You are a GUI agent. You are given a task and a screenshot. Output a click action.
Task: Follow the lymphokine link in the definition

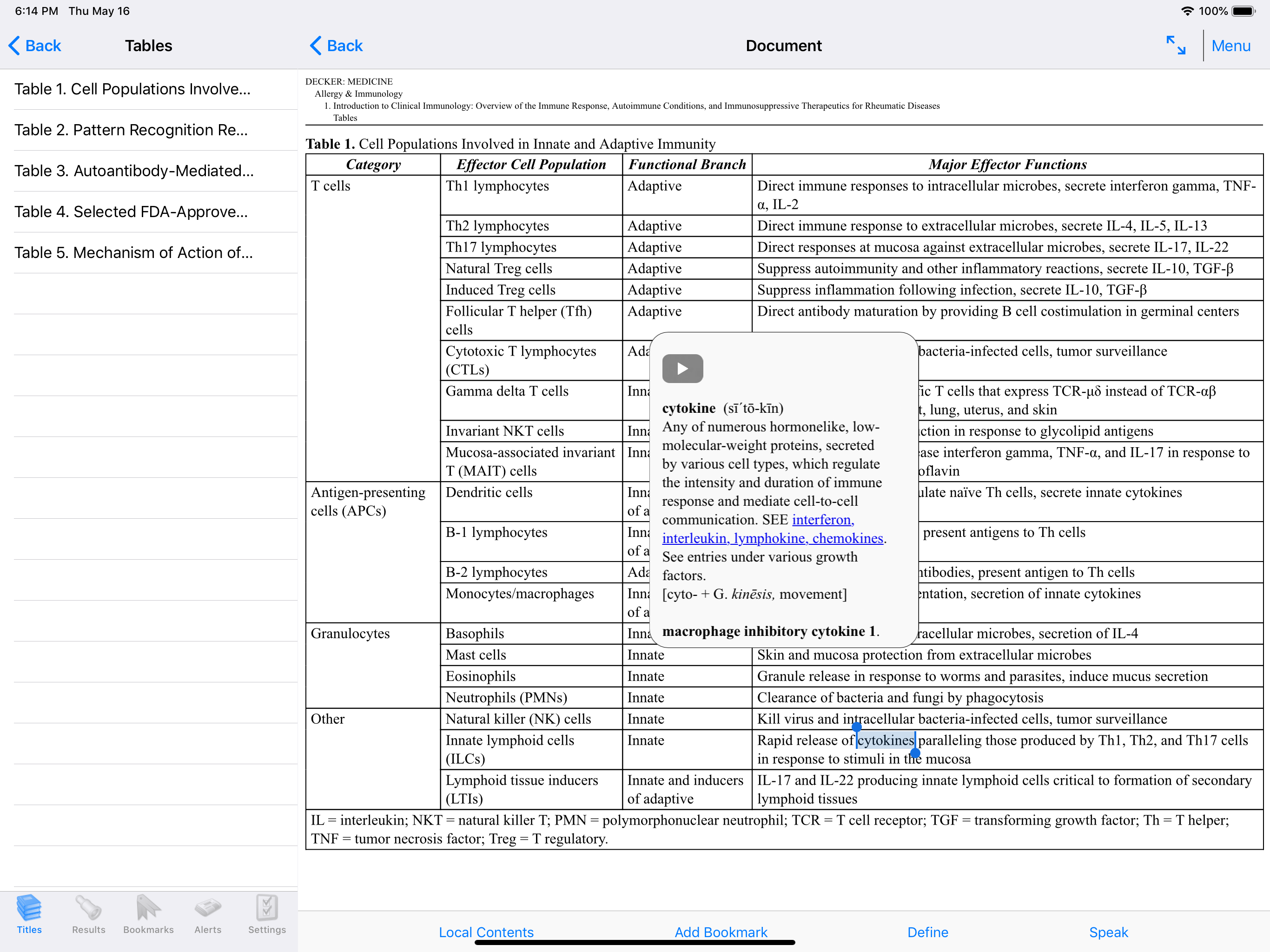[770, 539]
